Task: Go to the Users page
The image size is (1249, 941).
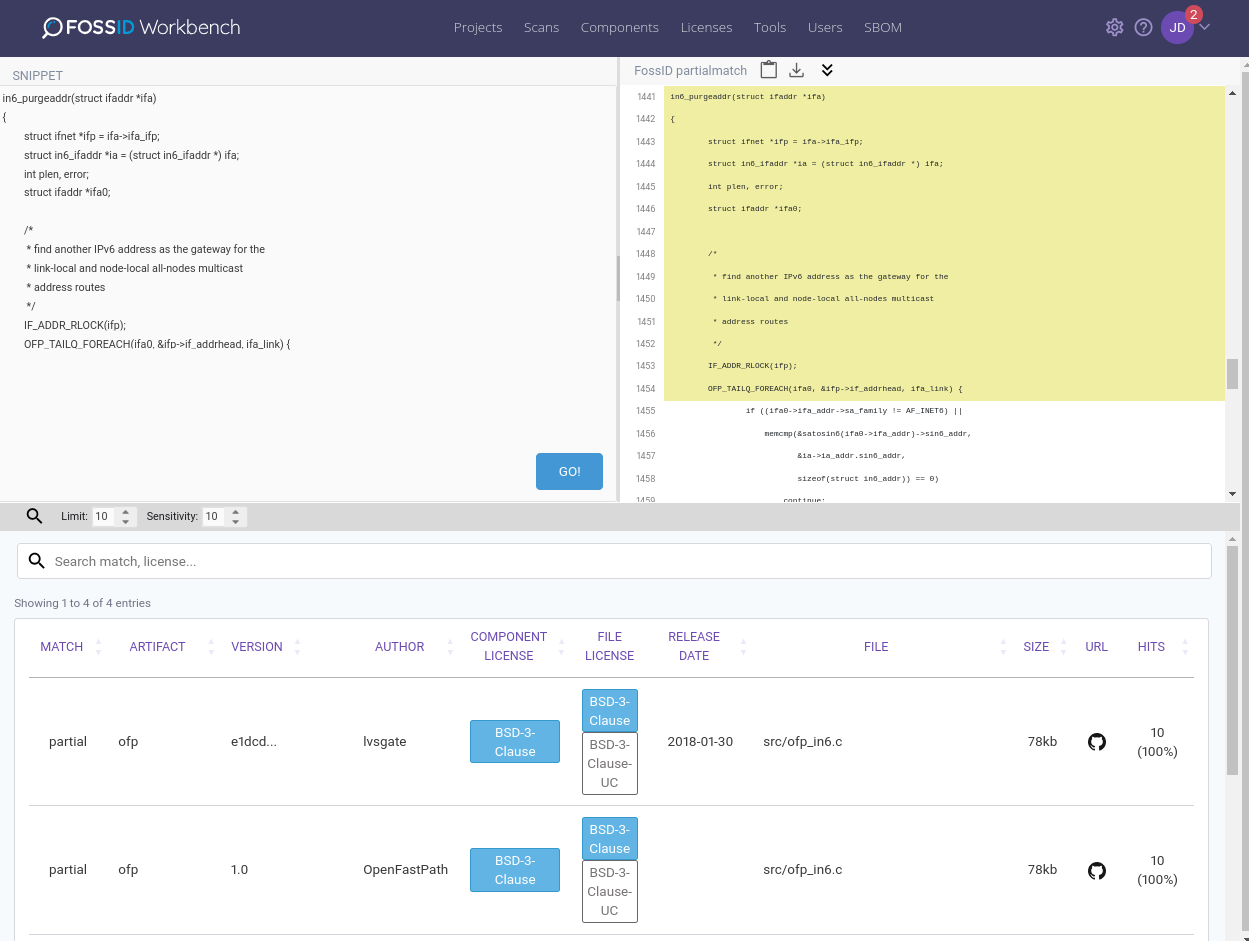Action: coord(825,27)
